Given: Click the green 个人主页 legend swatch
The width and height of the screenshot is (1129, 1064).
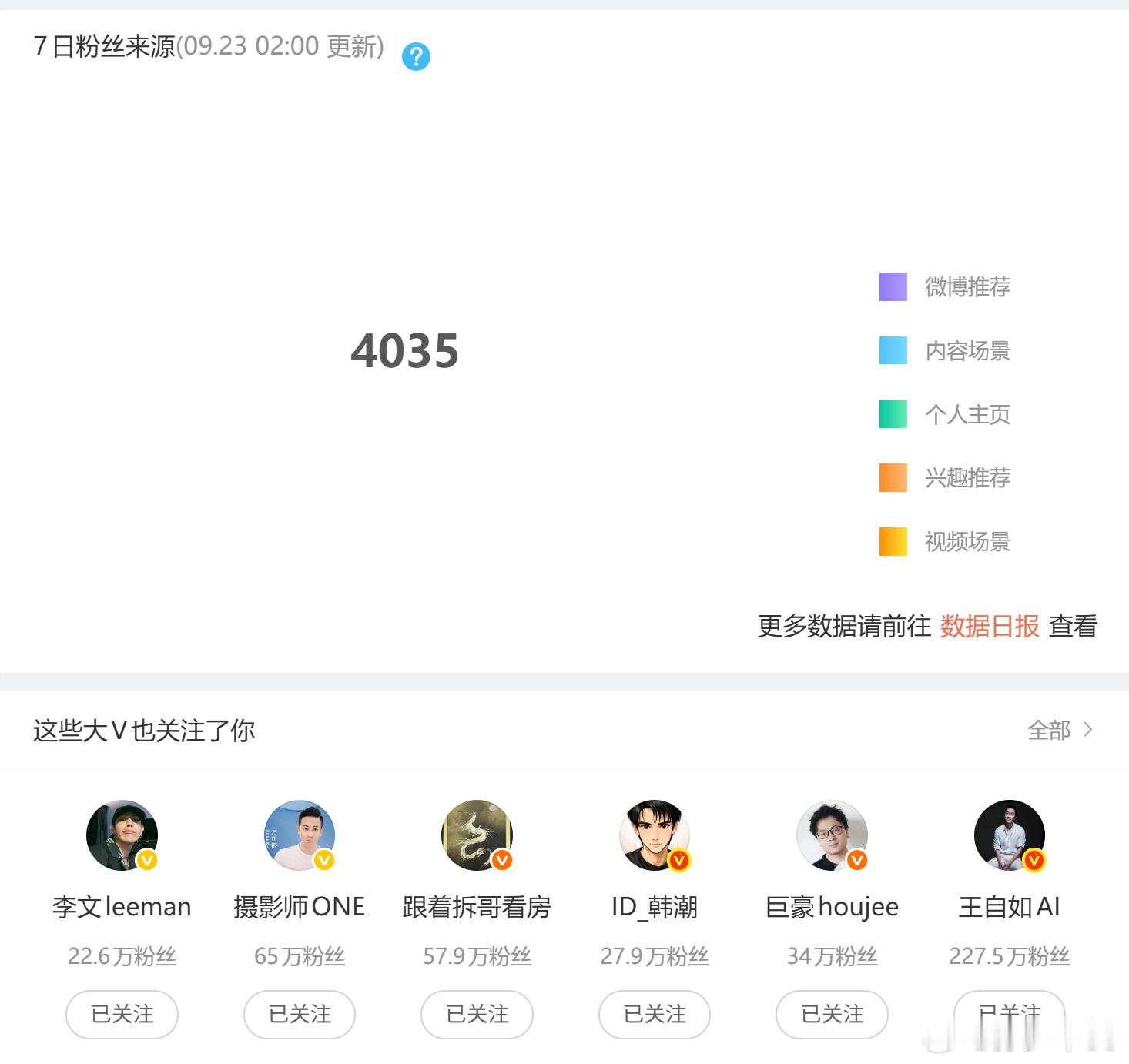Looking at the screenshot, I should pos(893,414).
